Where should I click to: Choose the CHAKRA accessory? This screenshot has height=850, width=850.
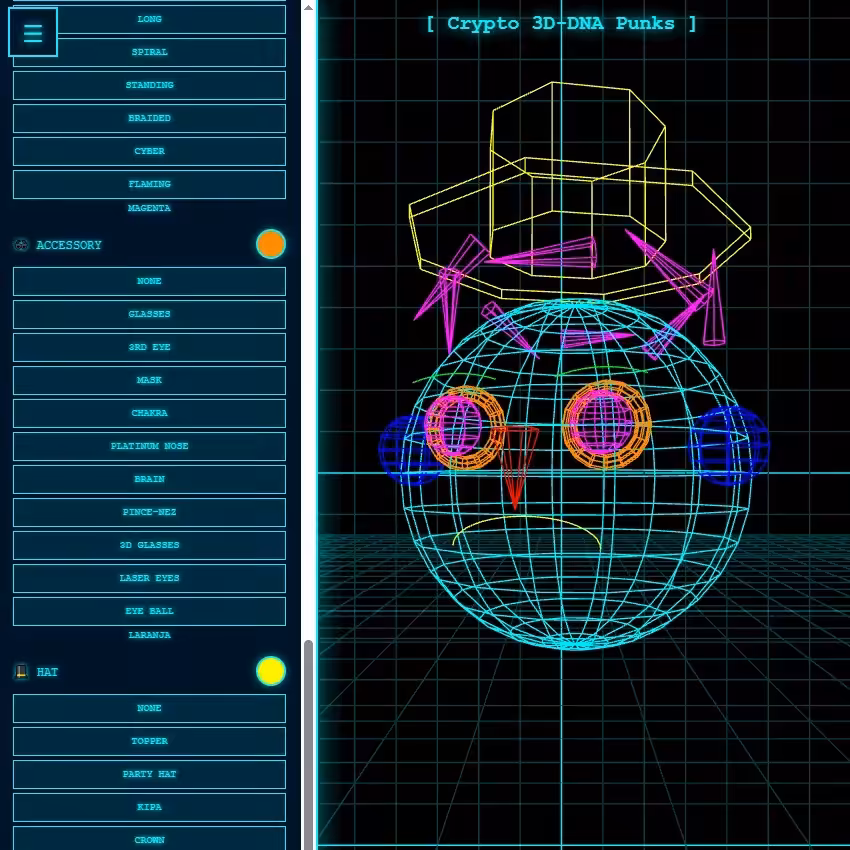click(x=149, y=414)
